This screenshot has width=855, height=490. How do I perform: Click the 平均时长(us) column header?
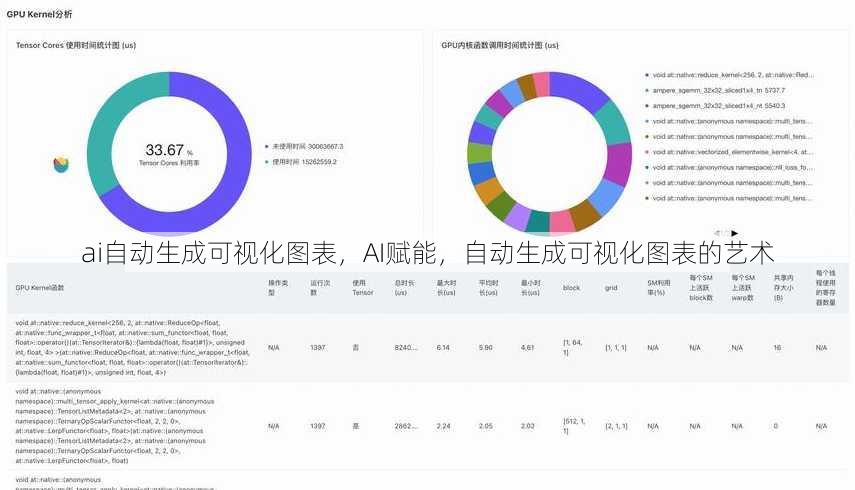(488, 288)
